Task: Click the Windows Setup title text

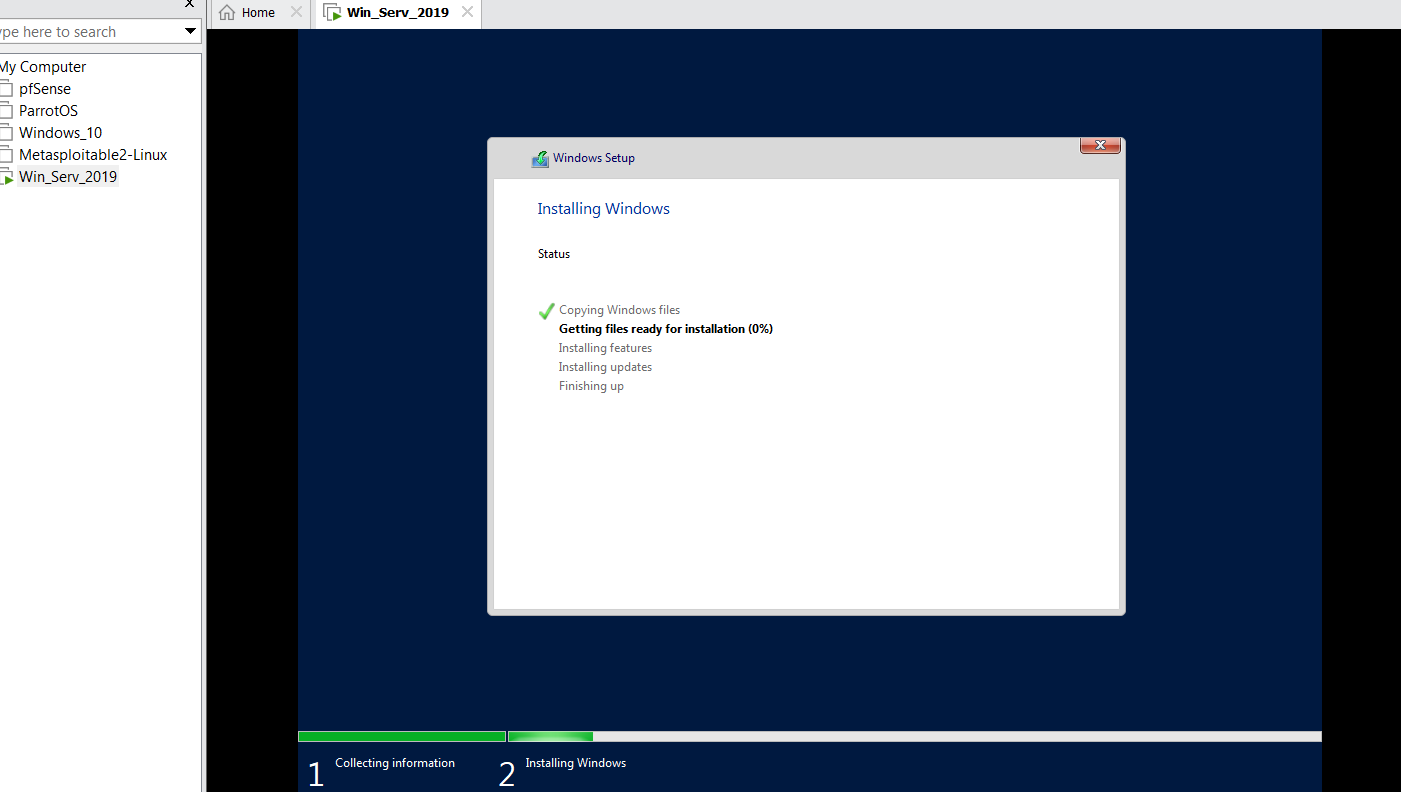Action: point(594,158)
